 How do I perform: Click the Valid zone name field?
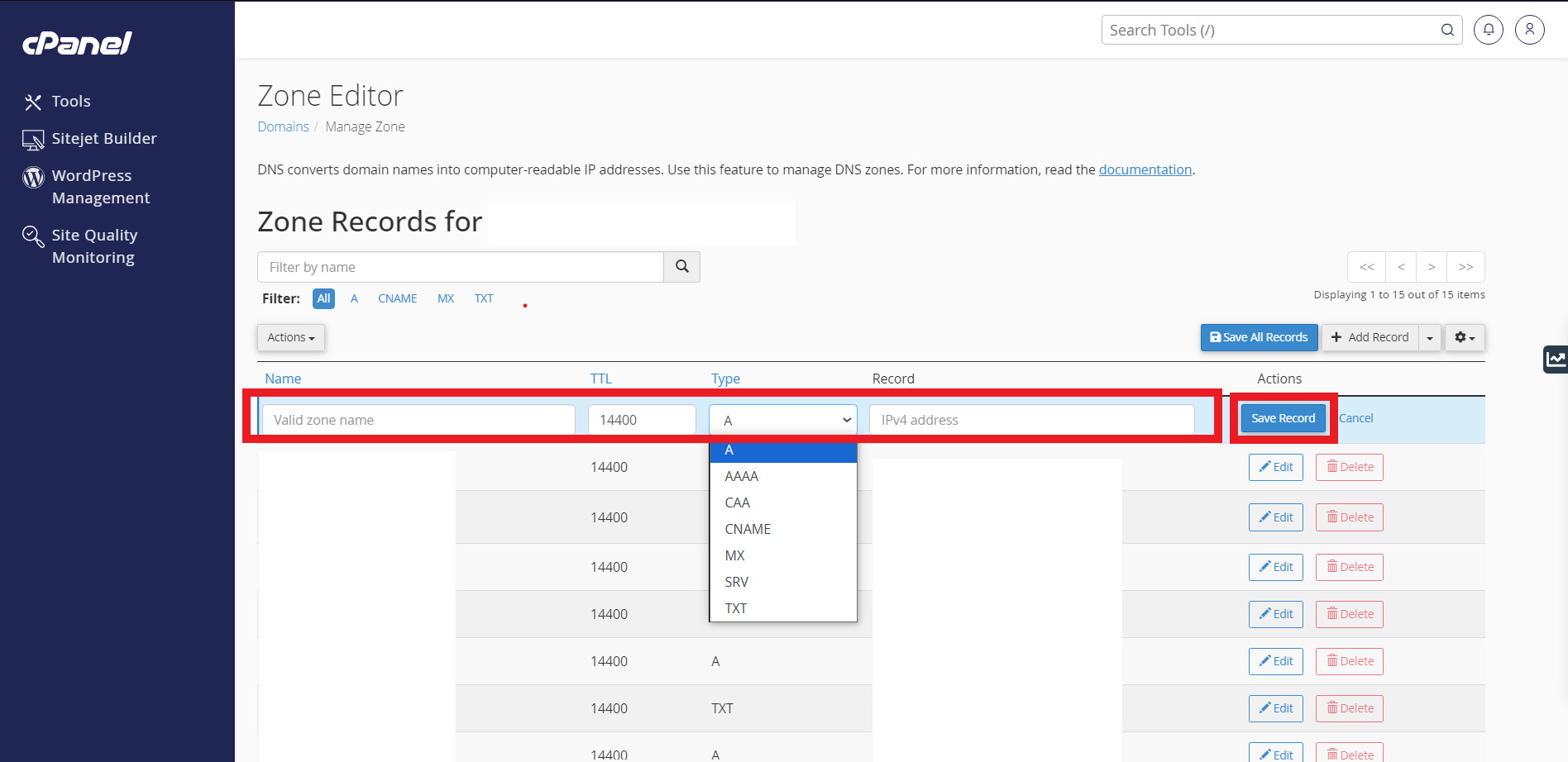[418, 420]
